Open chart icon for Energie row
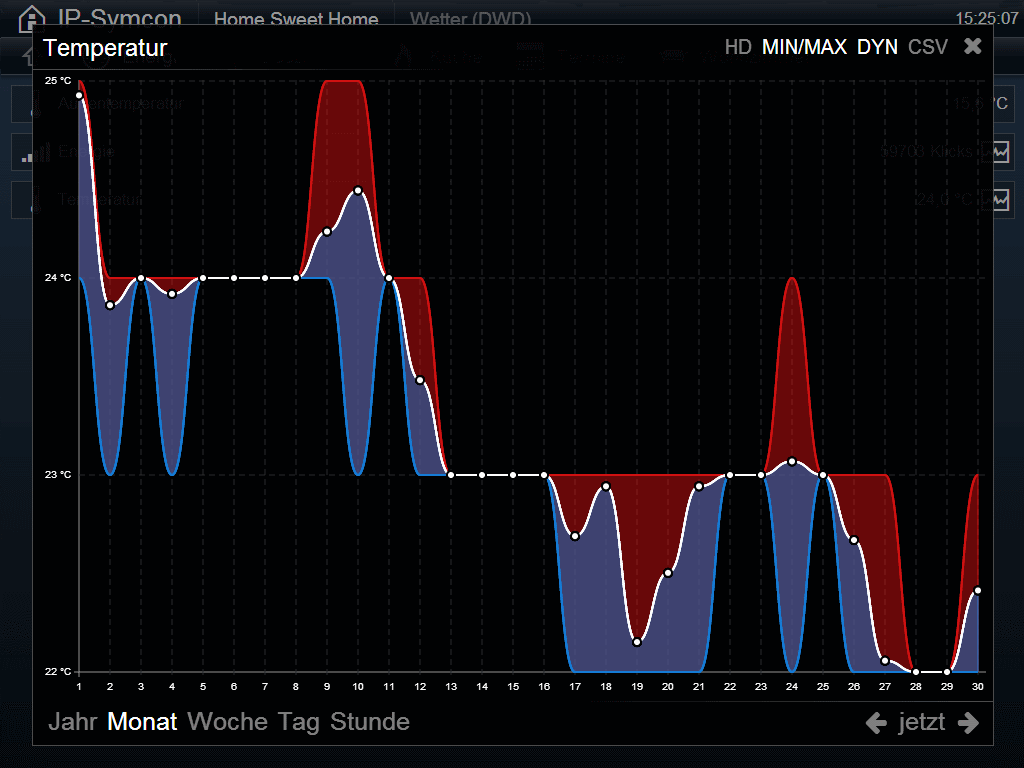The height and width of the screenshot is (768, 1024). 1000,152
